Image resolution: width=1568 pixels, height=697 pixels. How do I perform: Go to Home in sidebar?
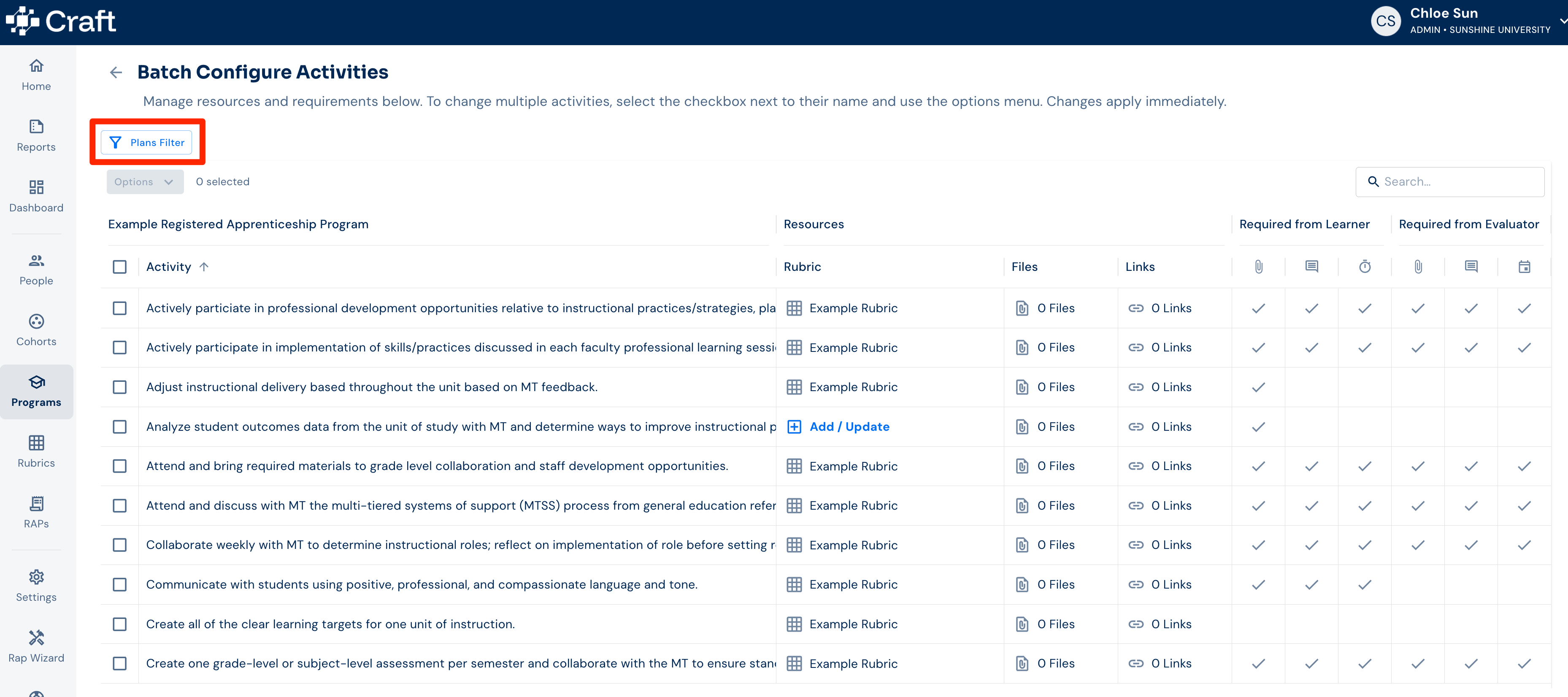tap(37, 75)
